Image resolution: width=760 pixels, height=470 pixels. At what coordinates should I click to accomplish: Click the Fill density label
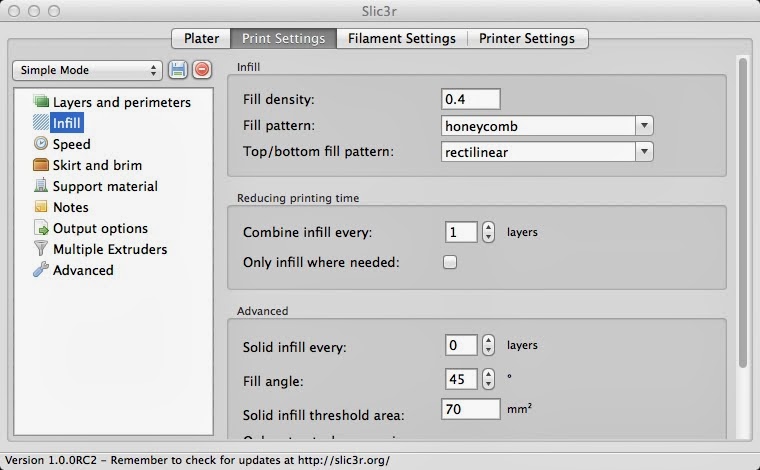point(279,99)
